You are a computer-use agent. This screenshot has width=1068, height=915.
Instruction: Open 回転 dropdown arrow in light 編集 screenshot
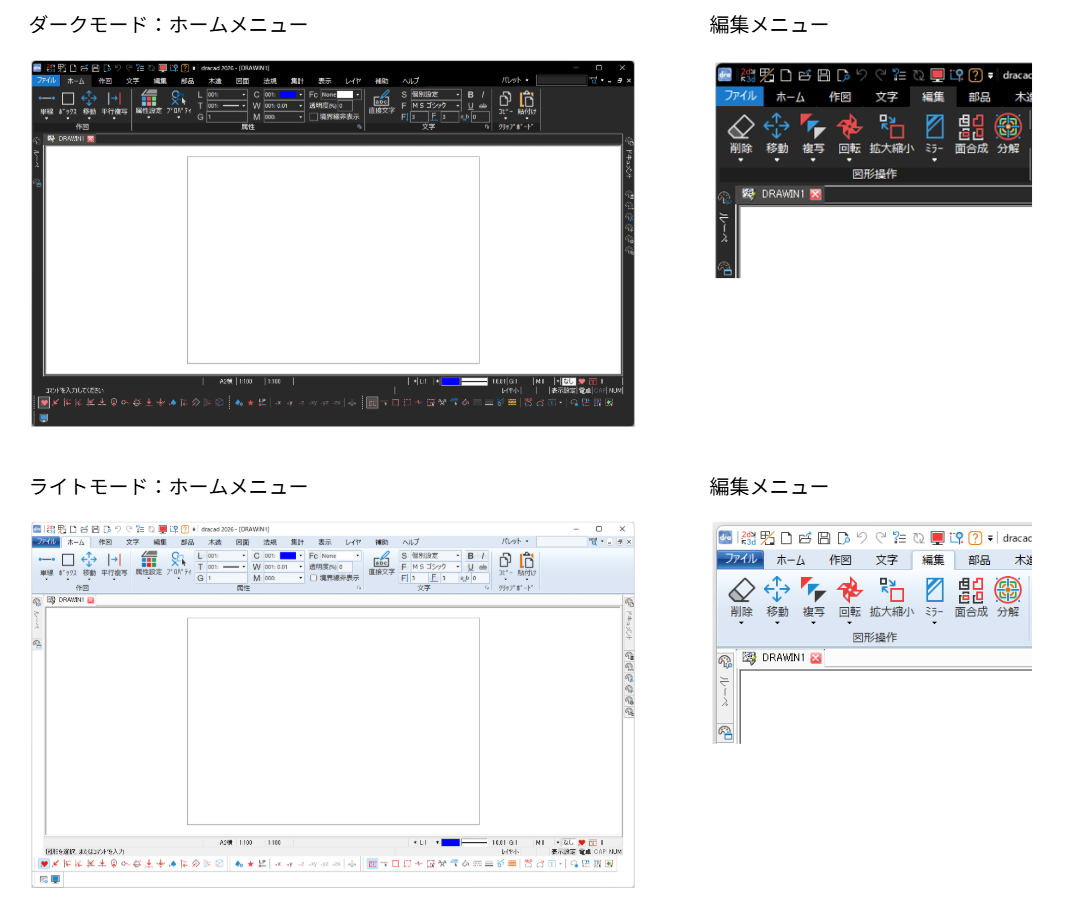click(849, 623)
